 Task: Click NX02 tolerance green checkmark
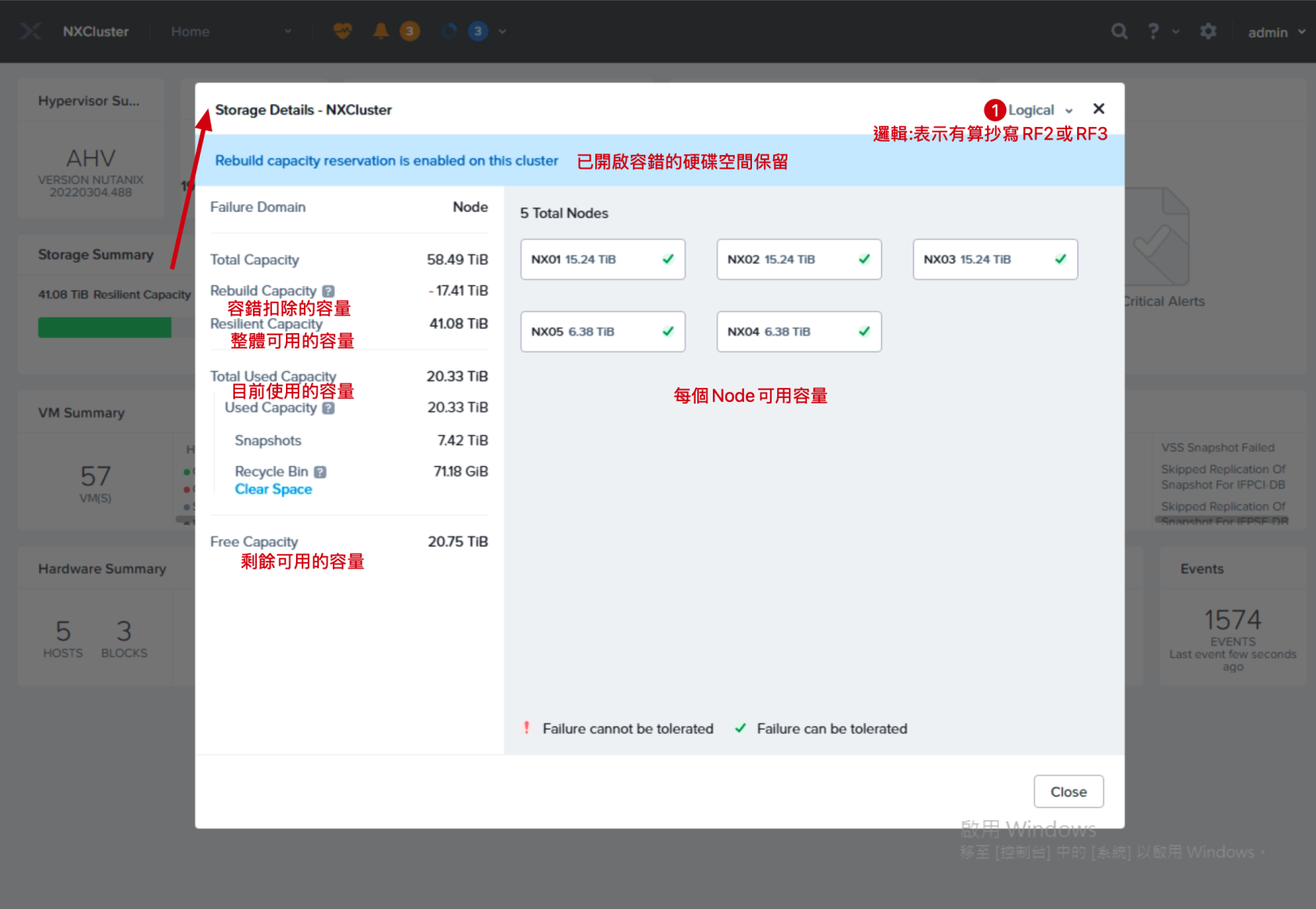[864, 259]
